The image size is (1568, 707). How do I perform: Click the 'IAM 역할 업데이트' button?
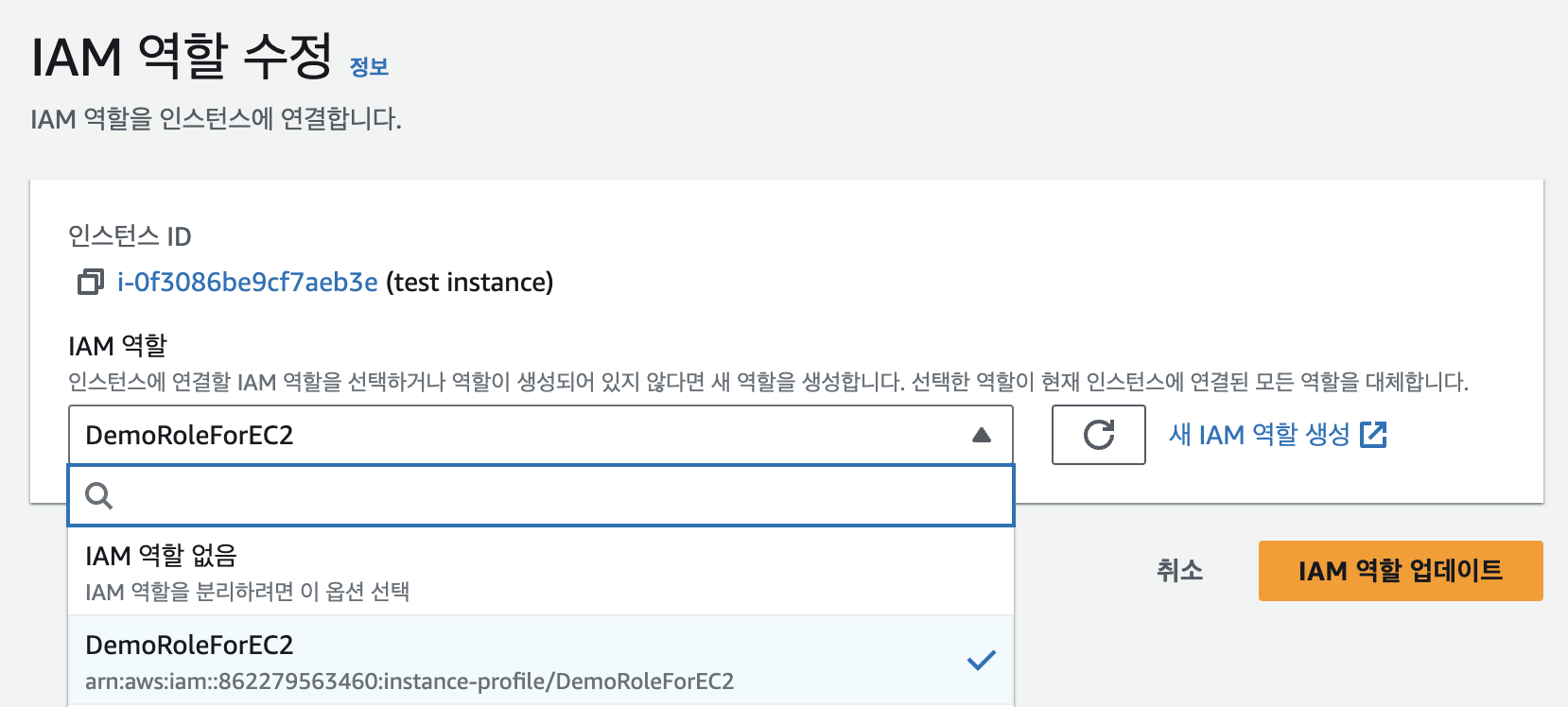click(1401, 571)
